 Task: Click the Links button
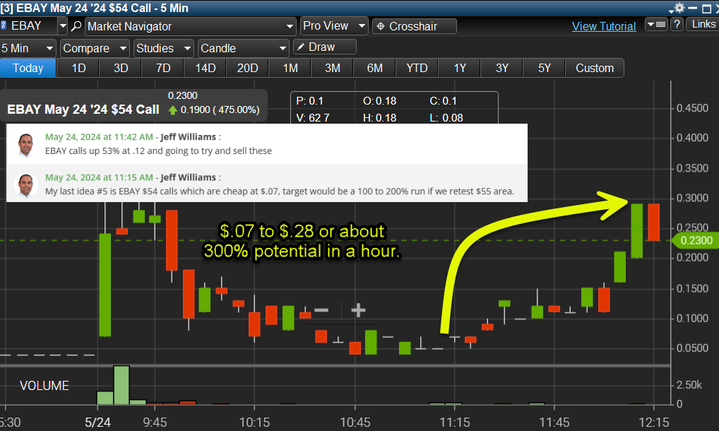(703, 24)
